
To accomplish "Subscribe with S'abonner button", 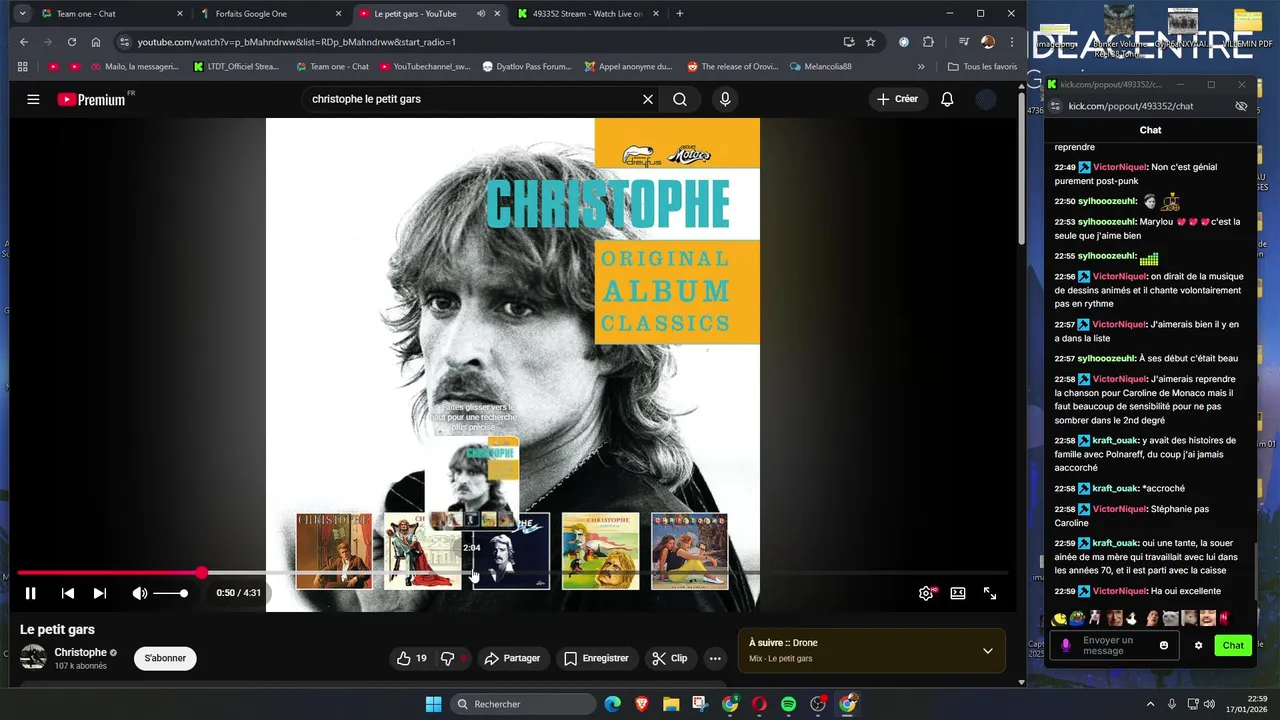I will tap(165, 658).
